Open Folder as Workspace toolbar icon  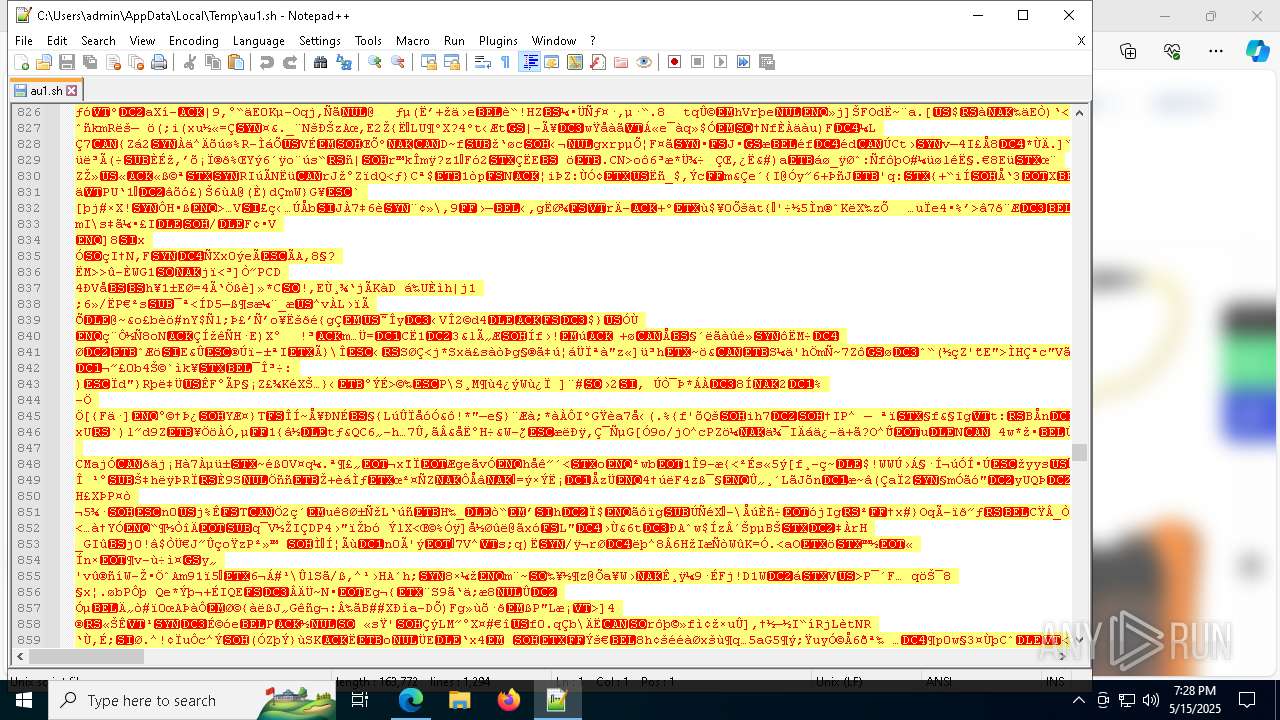[621, 62]
